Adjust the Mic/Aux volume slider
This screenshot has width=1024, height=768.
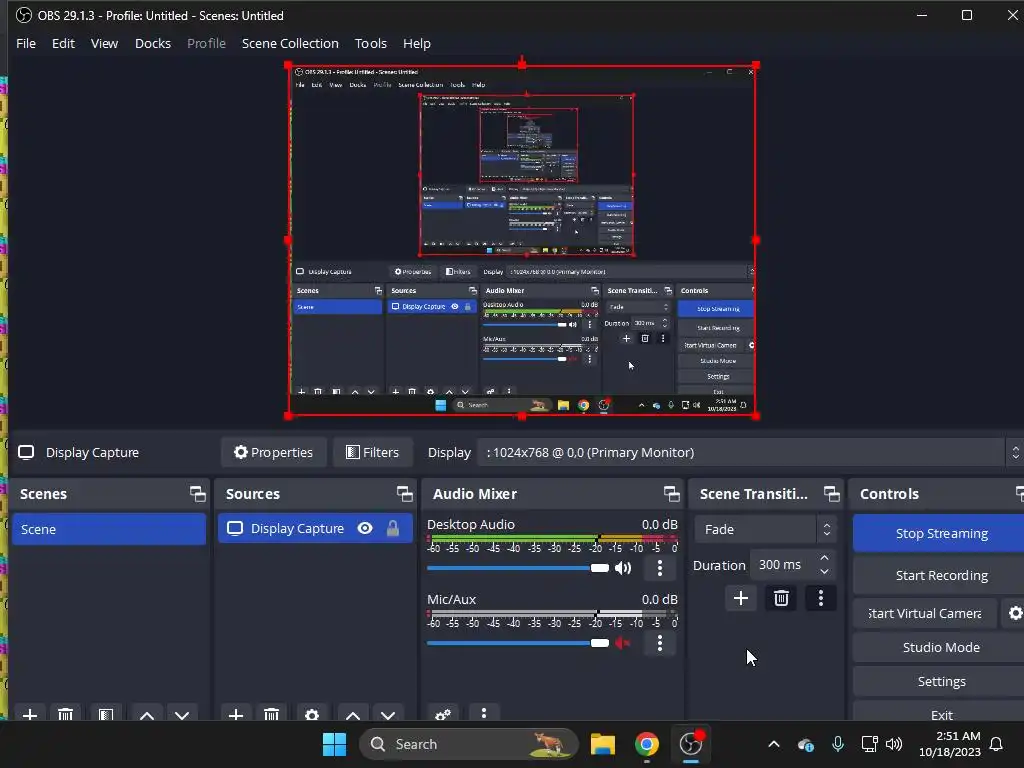tap(518, 643)
